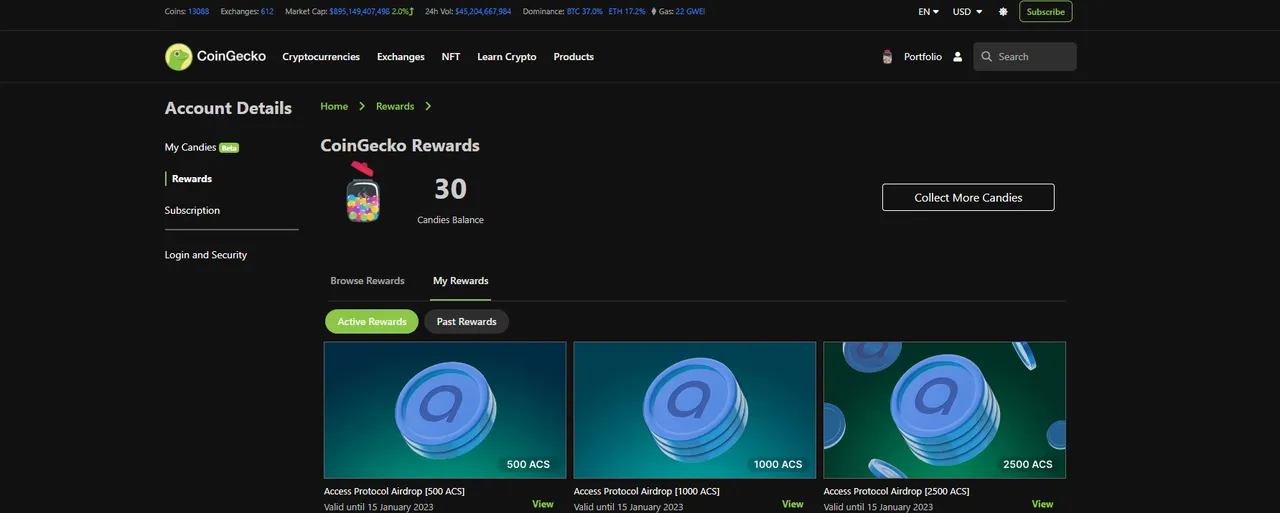
Task: Click the Candies Balance label
Action: click(x=450, y=220)
